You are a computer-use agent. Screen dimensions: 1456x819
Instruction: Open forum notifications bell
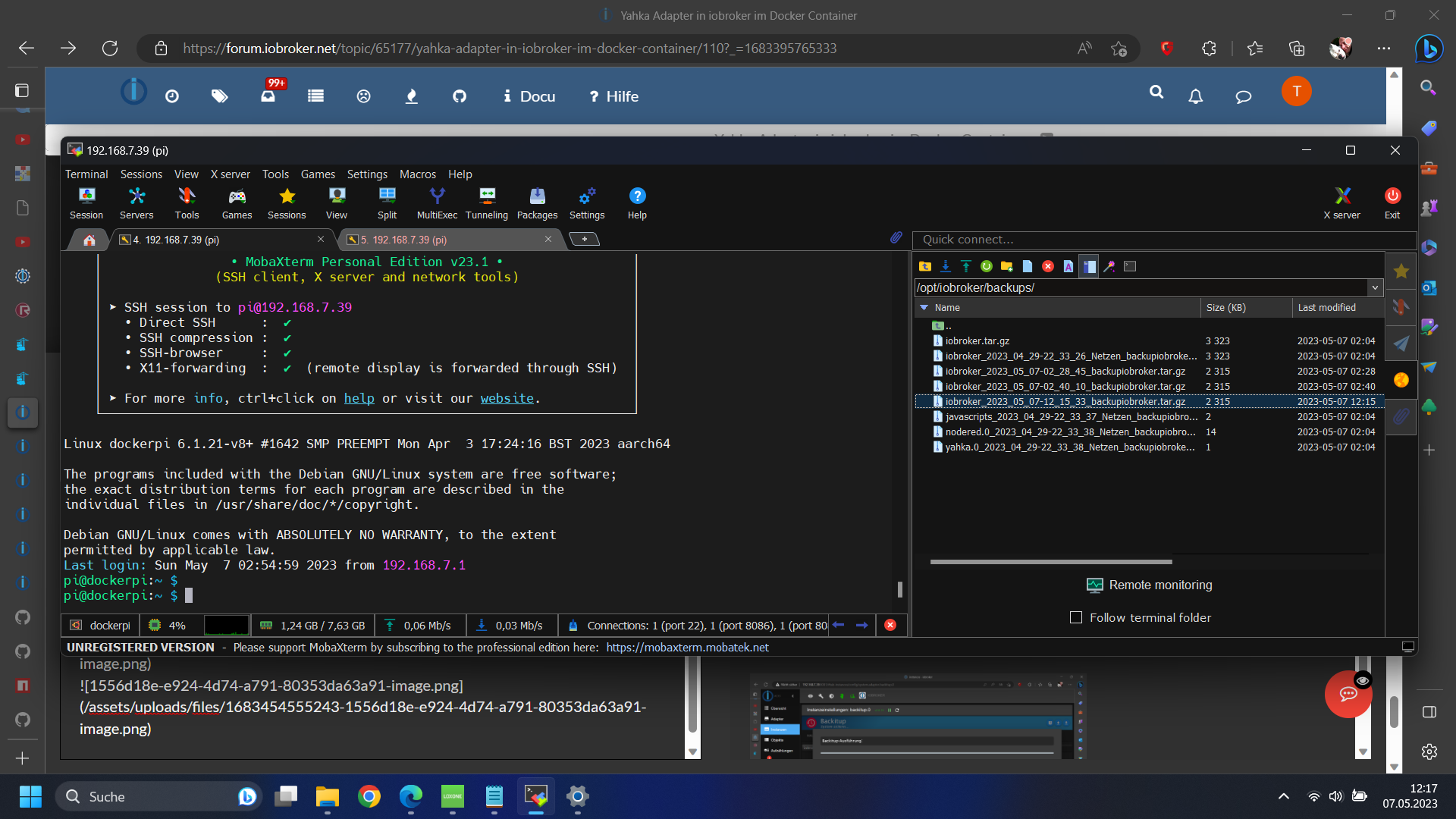tap(1195, 96)
